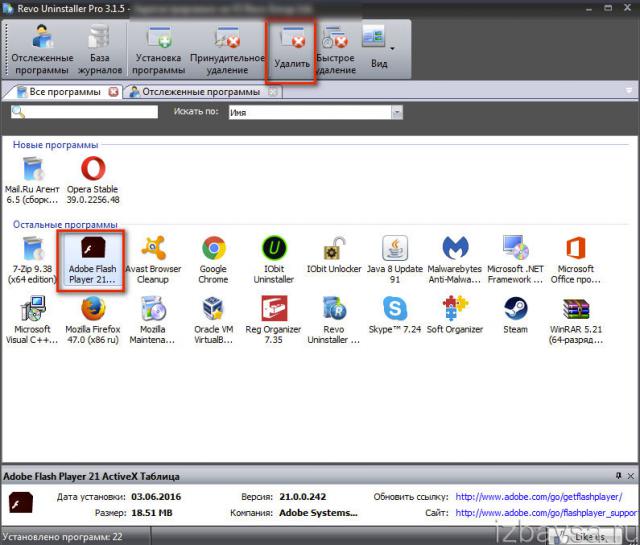
Task: Click Быстрое удаление (Quick Uninstall) icon
Action: click(x=335, y=49)
